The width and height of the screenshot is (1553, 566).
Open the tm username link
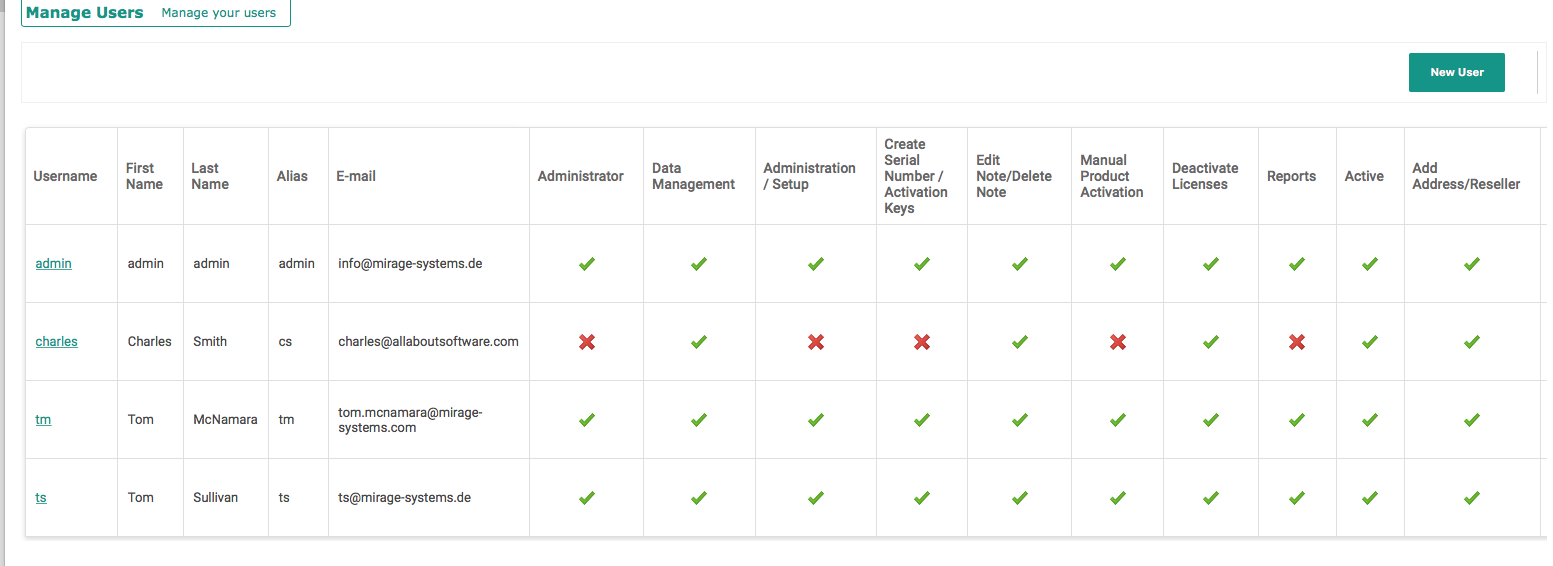pos(43,420)
